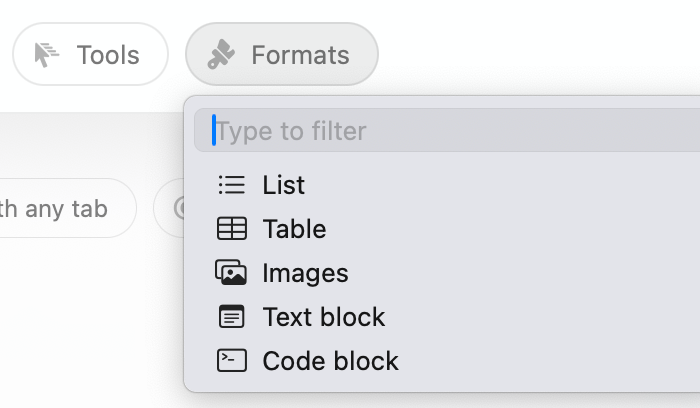Click the Code block terminal icon
This screenshot has height=408, width=700.
[x=232, y=360]
